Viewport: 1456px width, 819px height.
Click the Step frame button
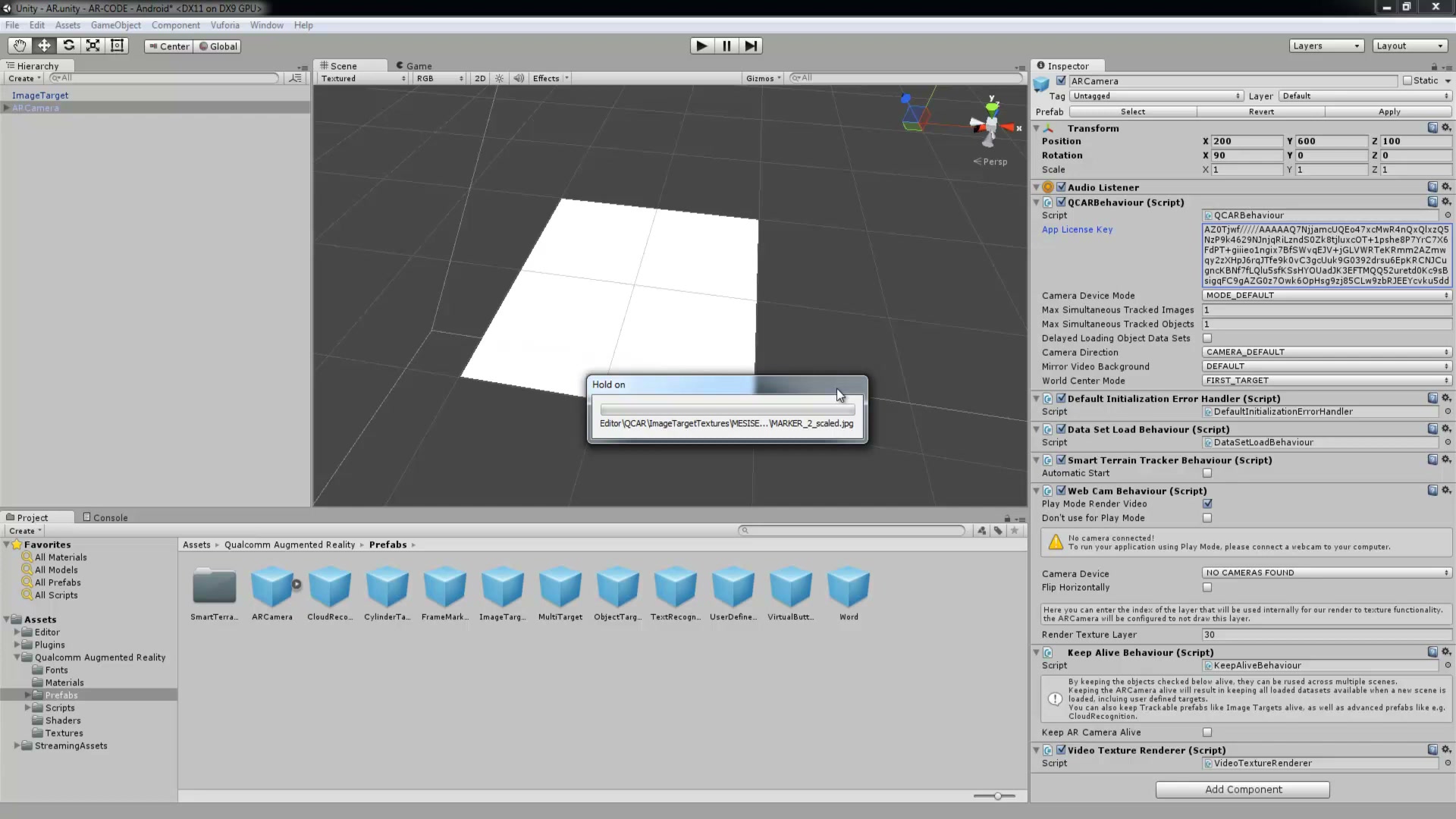(x=751, y=45)
